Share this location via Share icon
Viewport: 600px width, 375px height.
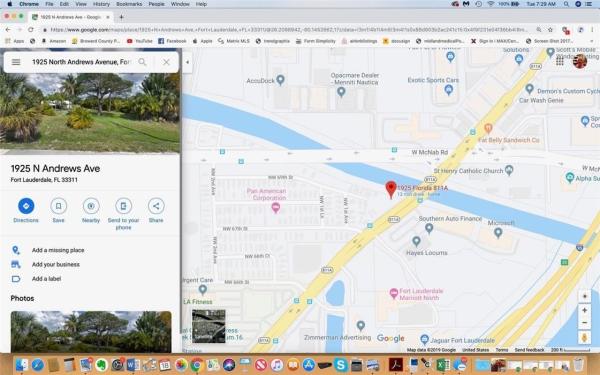point(156,206)
